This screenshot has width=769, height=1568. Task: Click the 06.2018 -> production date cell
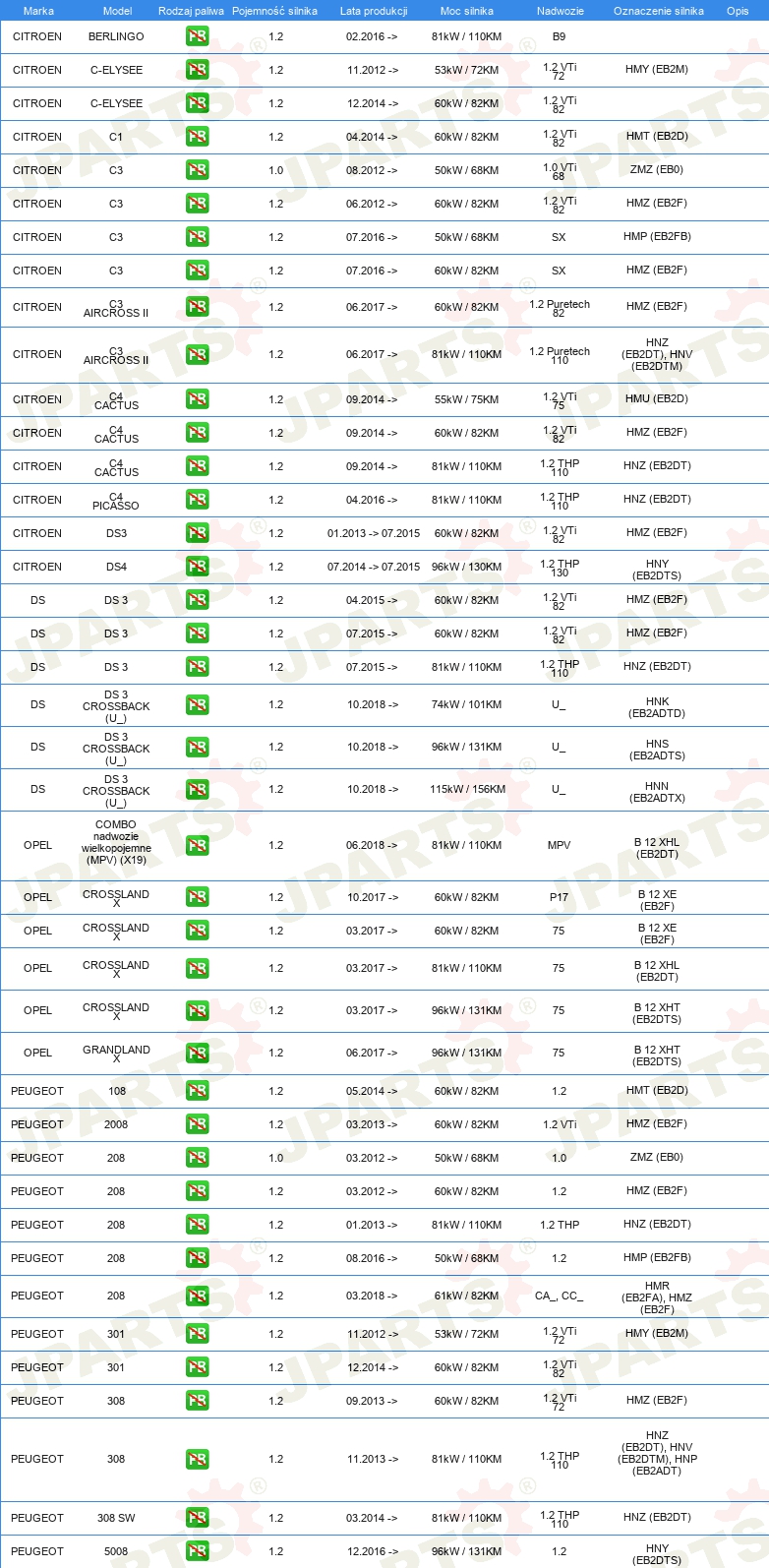372,845
